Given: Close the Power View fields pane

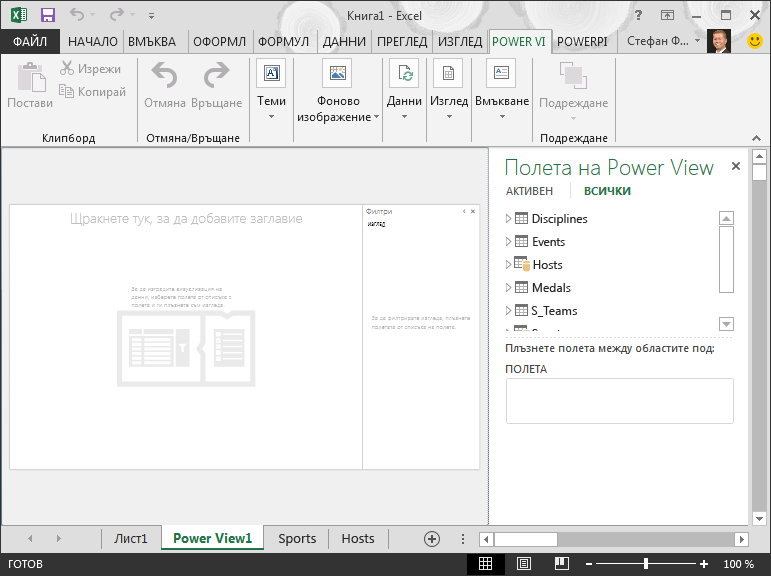Looking at the screenshot, I should coord(736,166).
